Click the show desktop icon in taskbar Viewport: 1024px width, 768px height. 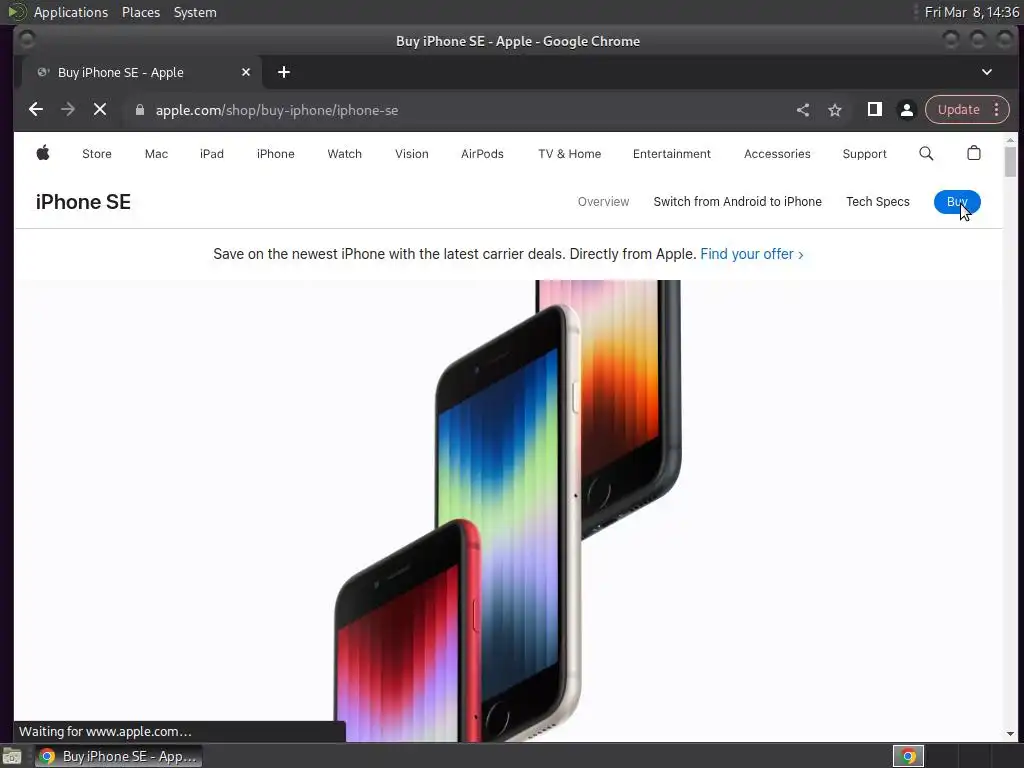pos(12,756)
